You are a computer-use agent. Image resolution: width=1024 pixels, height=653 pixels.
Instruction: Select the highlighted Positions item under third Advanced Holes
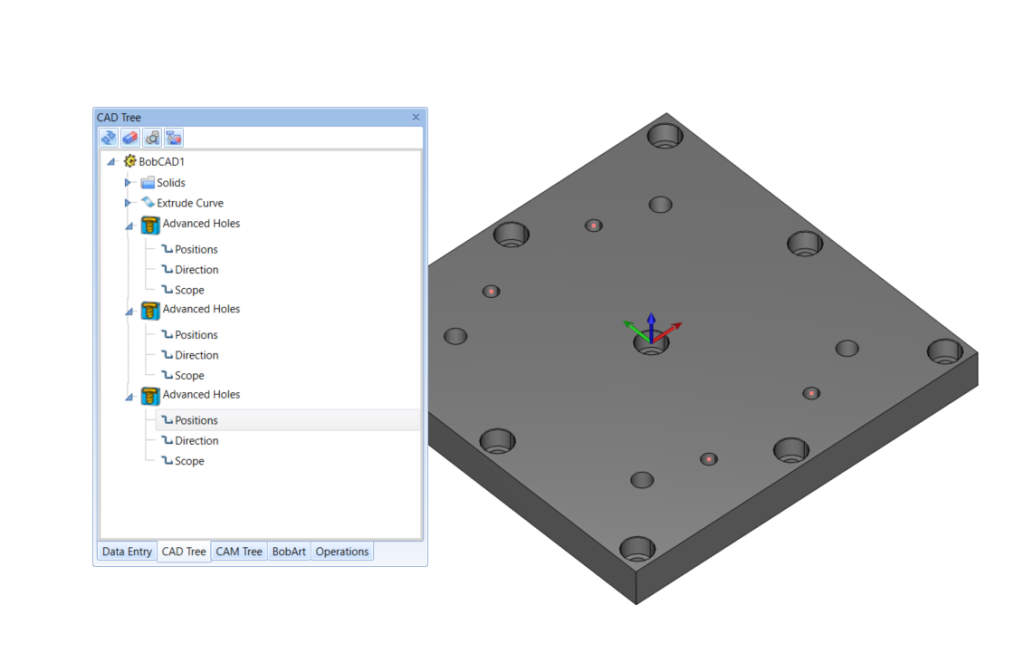[x=197, y=419]
